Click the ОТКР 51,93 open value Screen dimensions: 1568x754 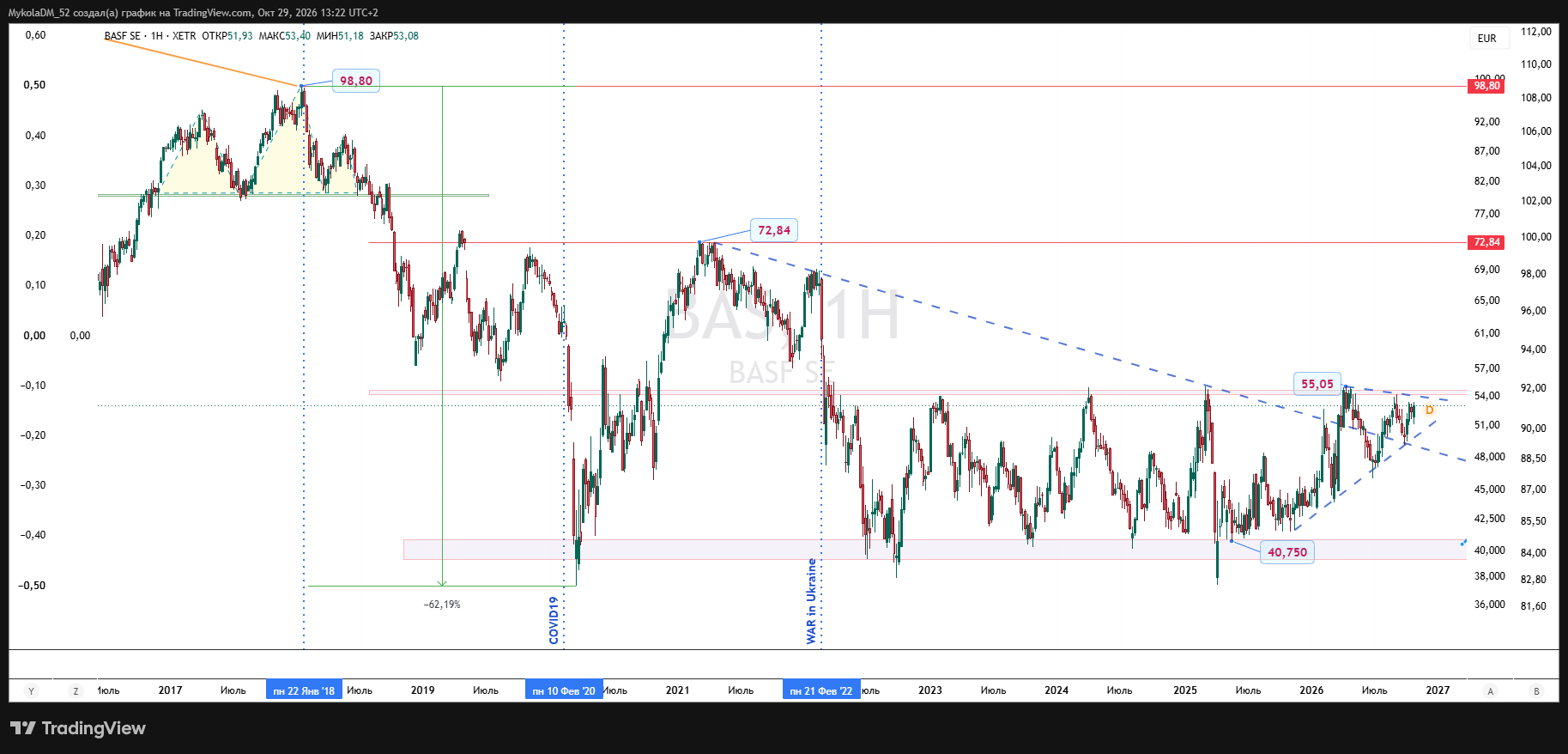(227, 36)
